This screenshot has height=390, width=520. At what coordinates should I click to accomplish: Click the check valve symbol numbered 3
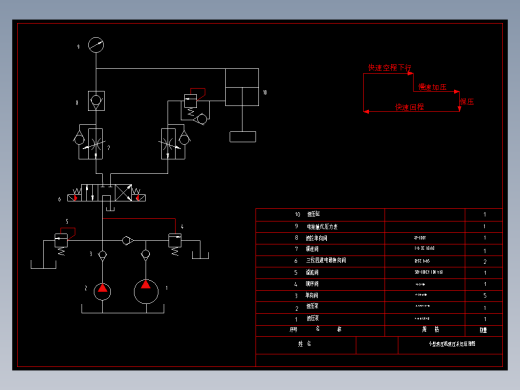(102, 255)
